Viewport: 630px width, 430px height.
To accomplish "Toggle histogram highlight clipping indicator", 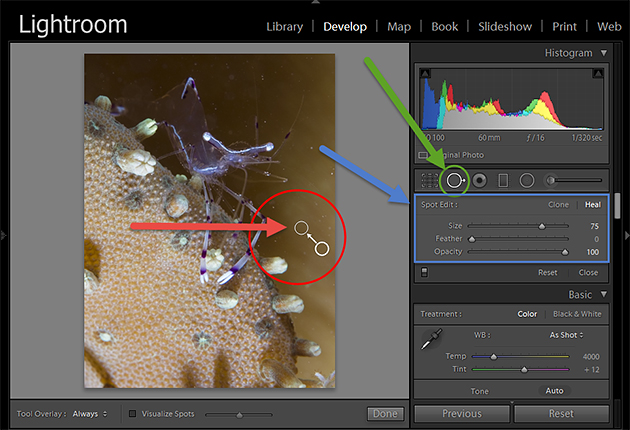I will tap(598, 74).
